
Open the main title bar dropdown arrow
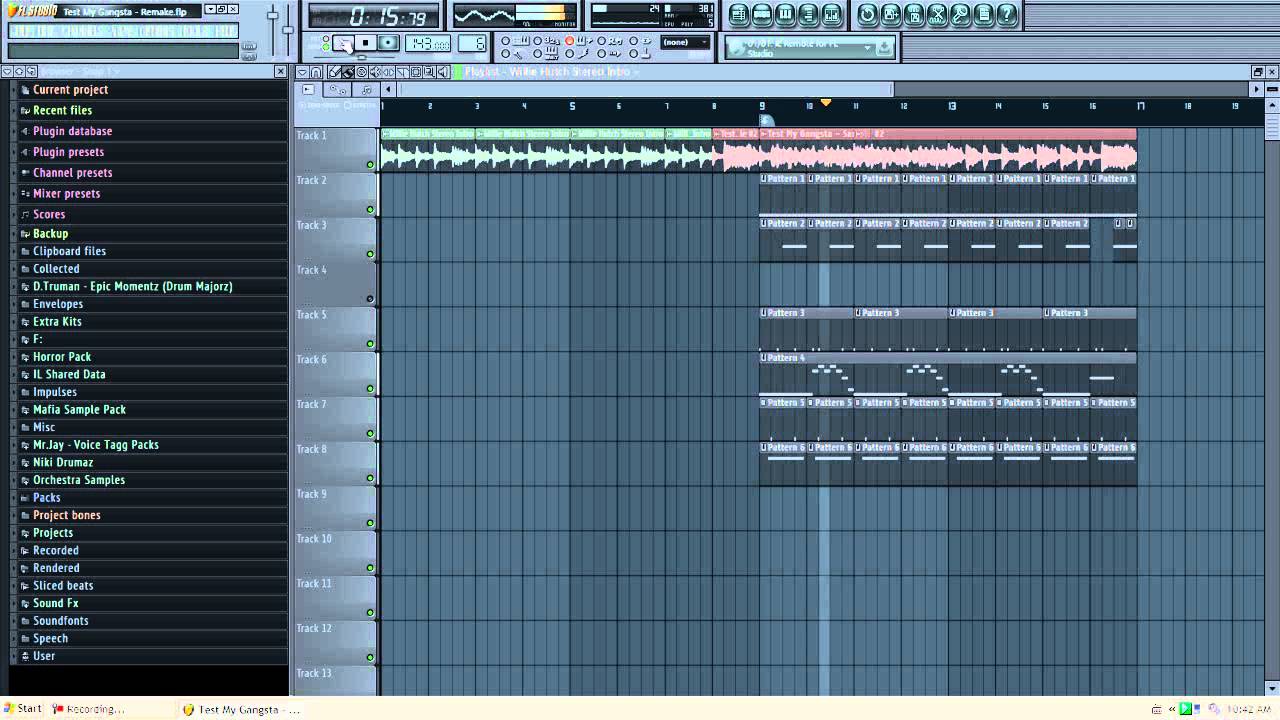(210, 9)
